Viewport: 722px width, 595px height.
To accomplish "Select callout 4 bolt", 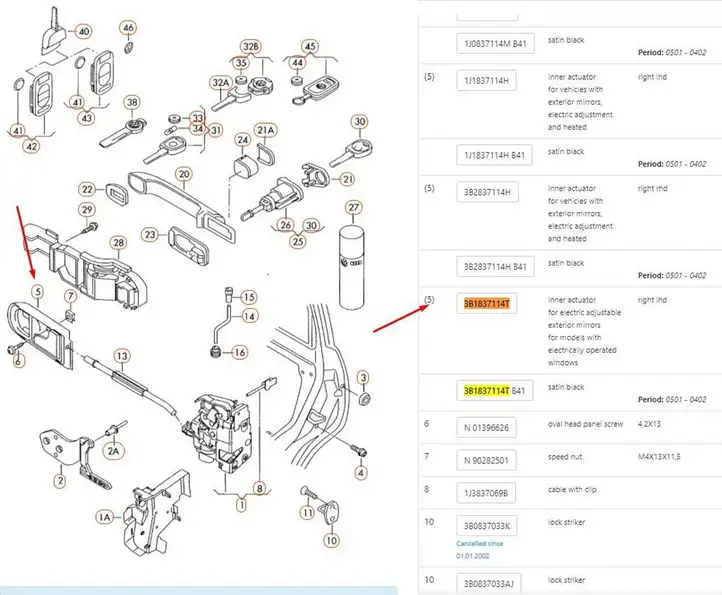I will click(x=361, y=472).
